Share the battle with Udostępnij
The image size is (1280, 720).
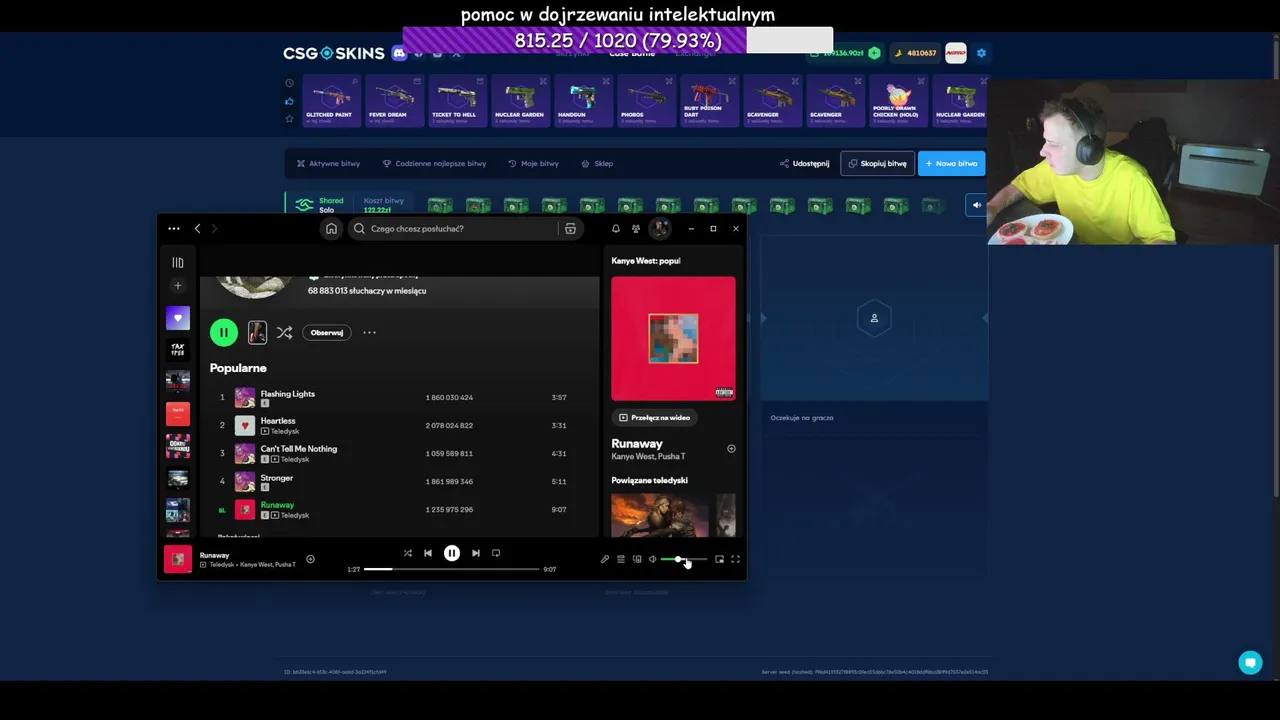[805, 164]
